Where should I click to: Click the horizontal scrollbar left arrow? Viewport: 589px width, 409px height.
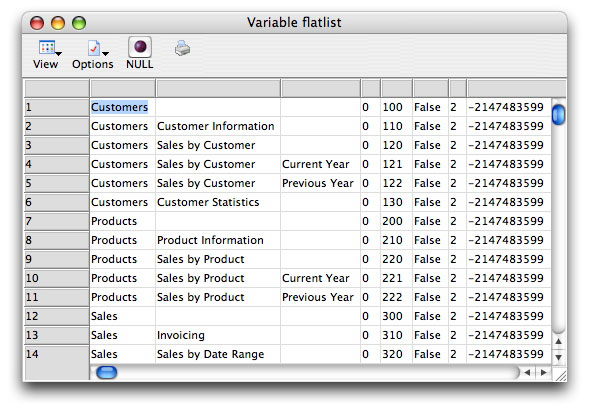527,373
